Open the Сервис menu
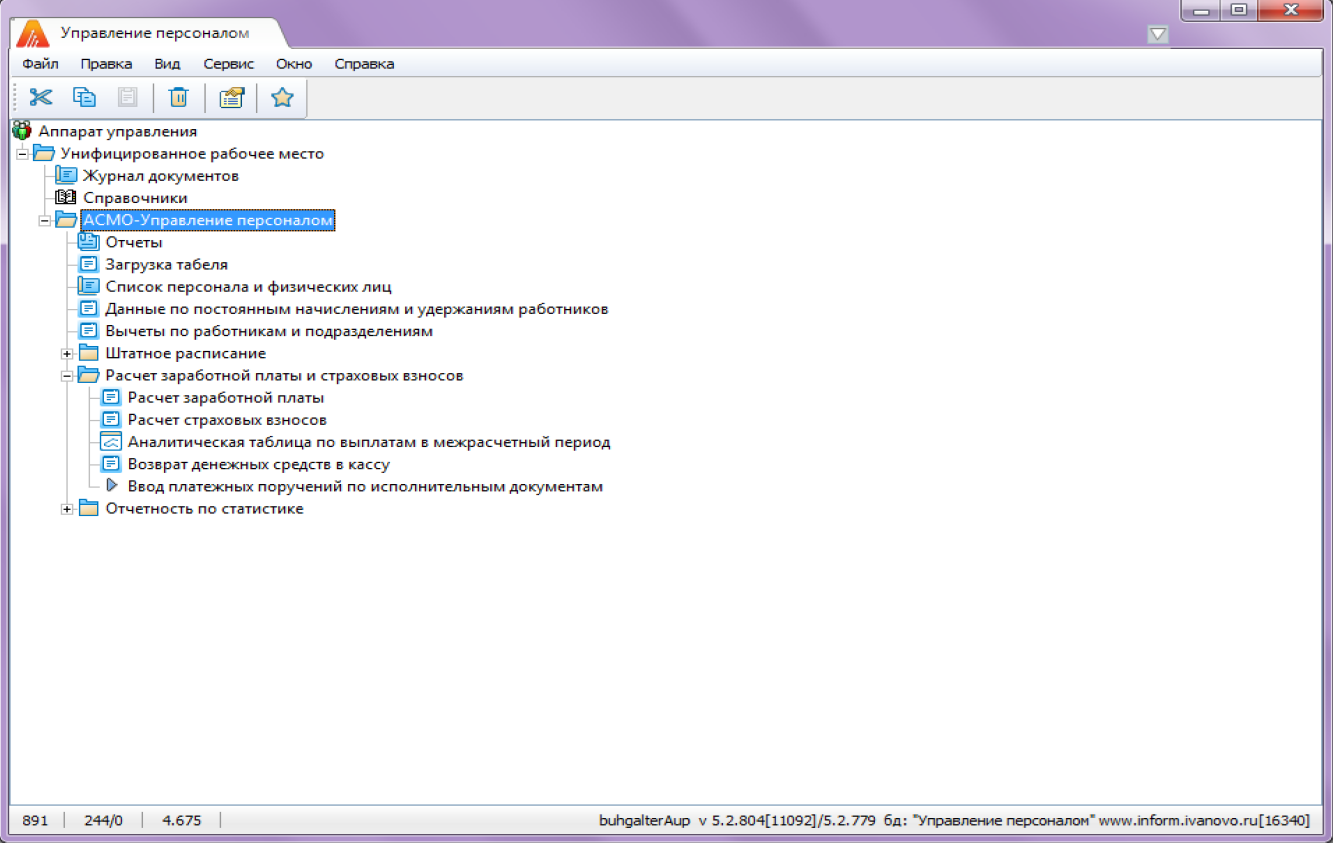 point(229,63)
